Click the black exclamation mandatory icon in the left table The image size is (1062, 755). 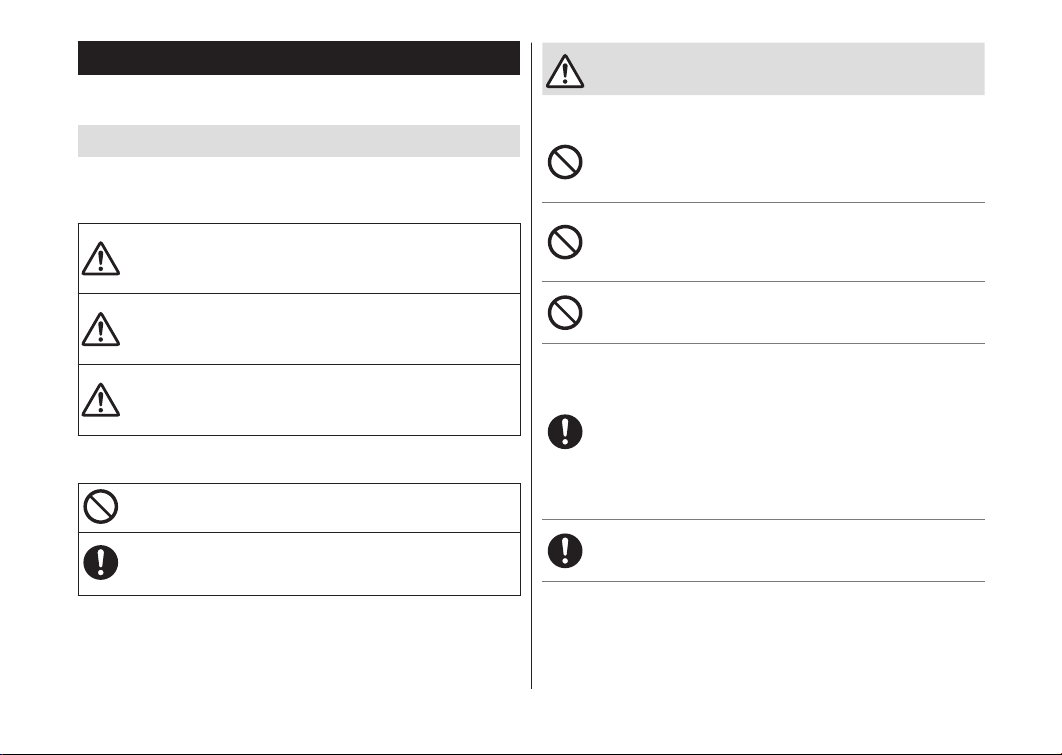tap(101, 563)
